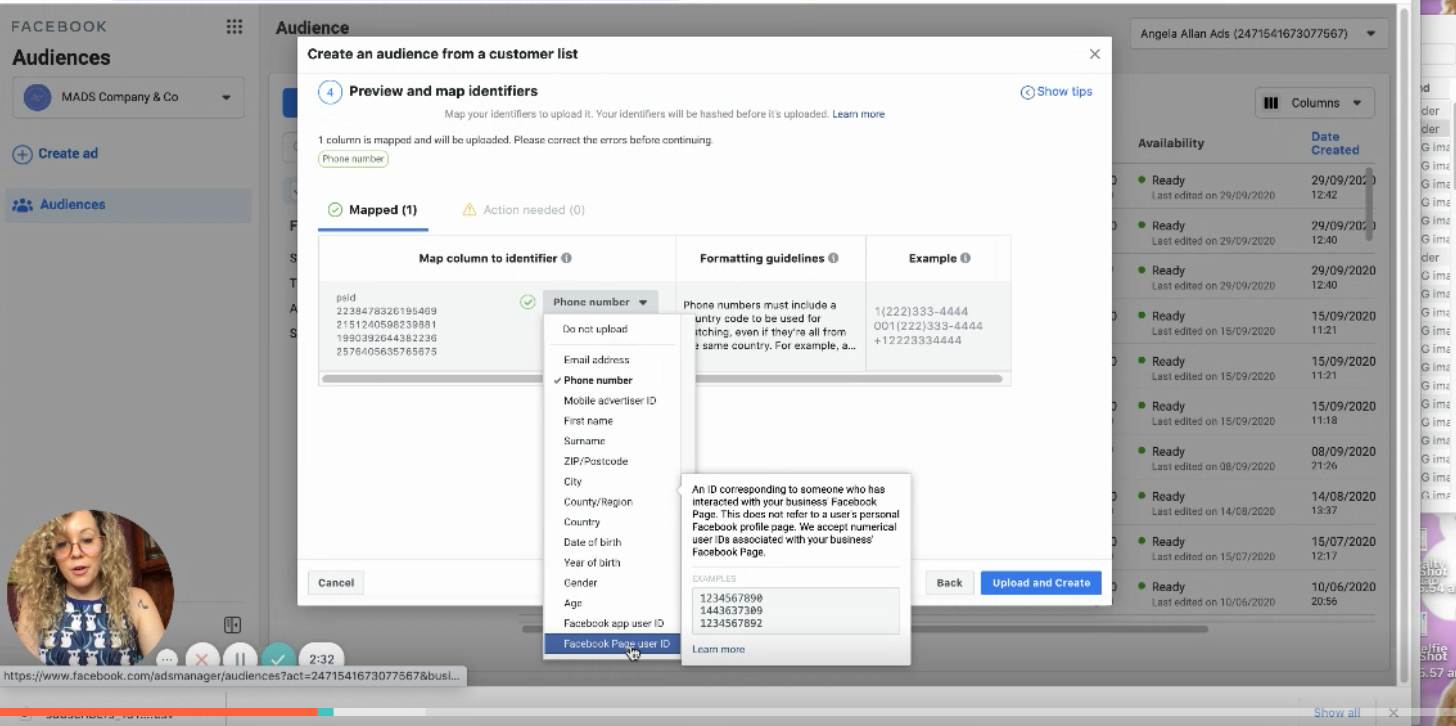Click the psid column sample data
This screenshot has width=1456, height=726.
click(386, 325)
